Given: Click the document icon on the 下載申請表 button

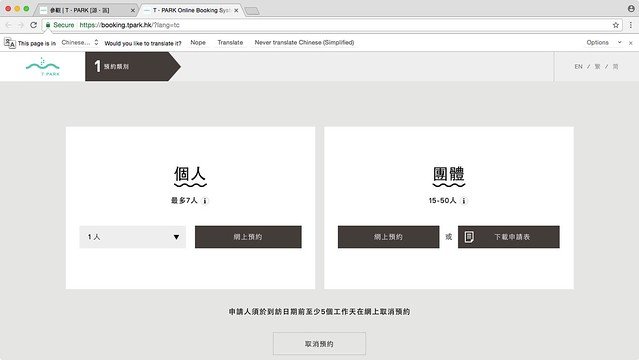Looking at the screenshot, I should tap(469, 236).
